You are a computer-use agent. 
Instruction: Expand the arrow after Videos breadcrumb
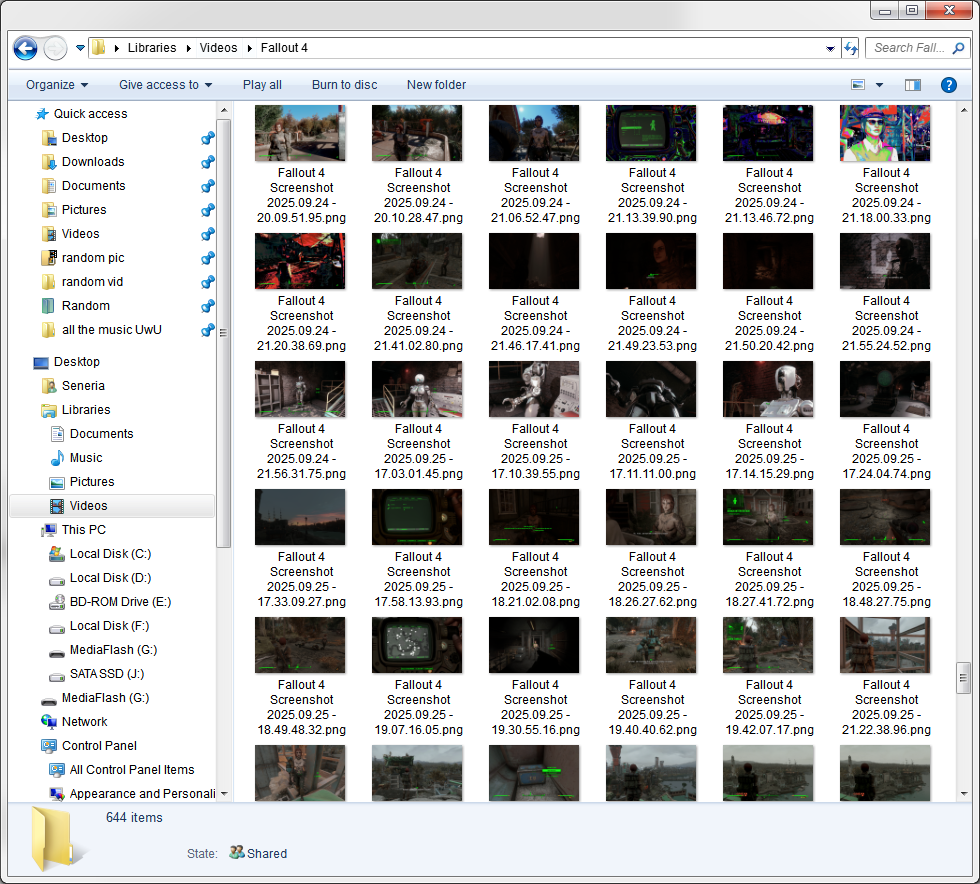coord(249,48)
